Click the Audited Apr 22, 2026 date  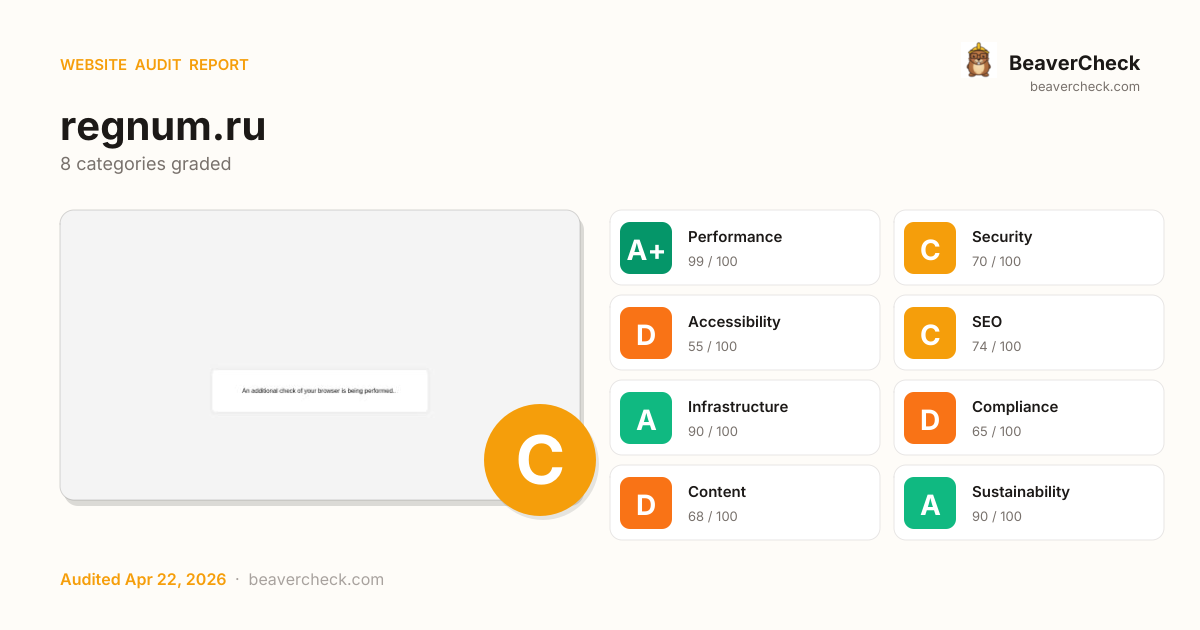pyautogui.click(x=143, y=580)
